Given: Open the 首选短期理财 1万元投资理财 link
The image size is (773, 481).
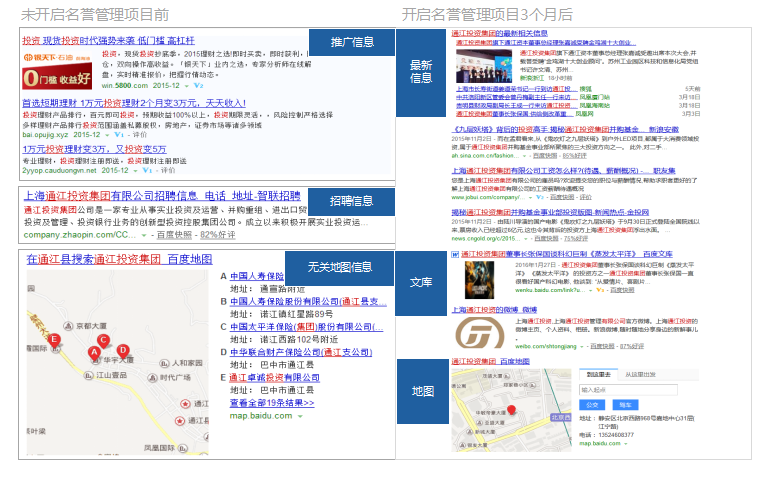Looking at the screenshot, I should point(134,103).
